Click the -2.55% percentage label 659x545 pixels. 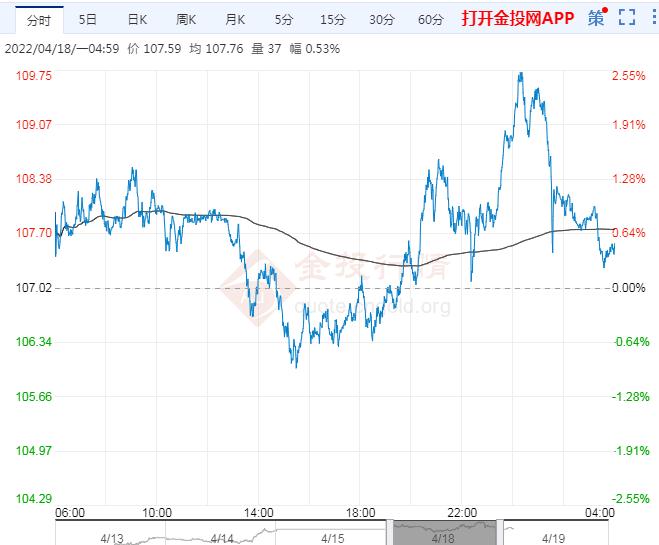click(x=630, y=499)
